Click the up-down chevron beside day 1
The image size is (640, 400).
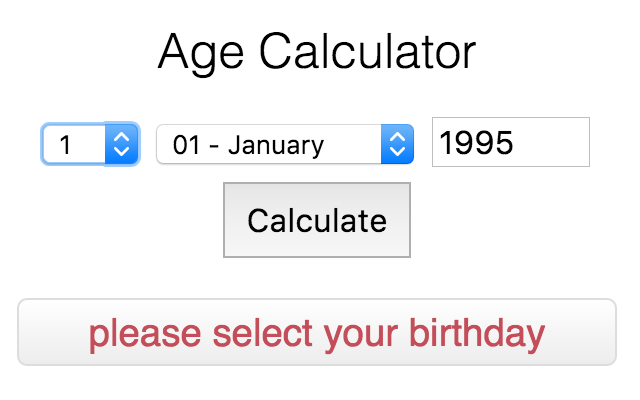tap(122, 145)
